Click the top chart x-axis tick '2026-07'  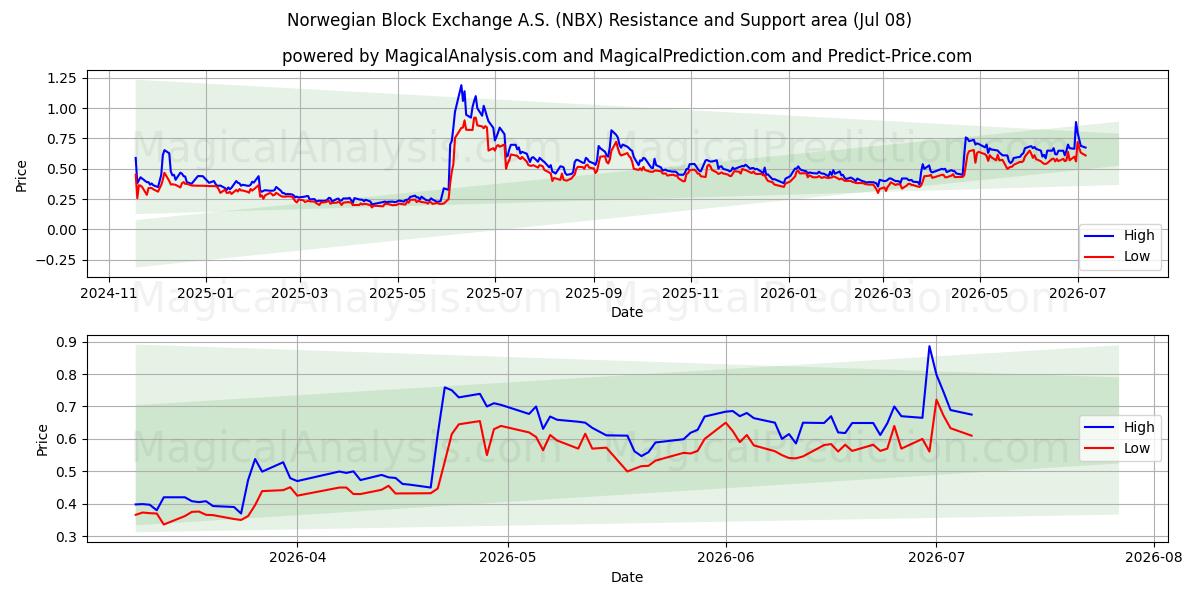pyautogui.click(x=1076, y=294)
